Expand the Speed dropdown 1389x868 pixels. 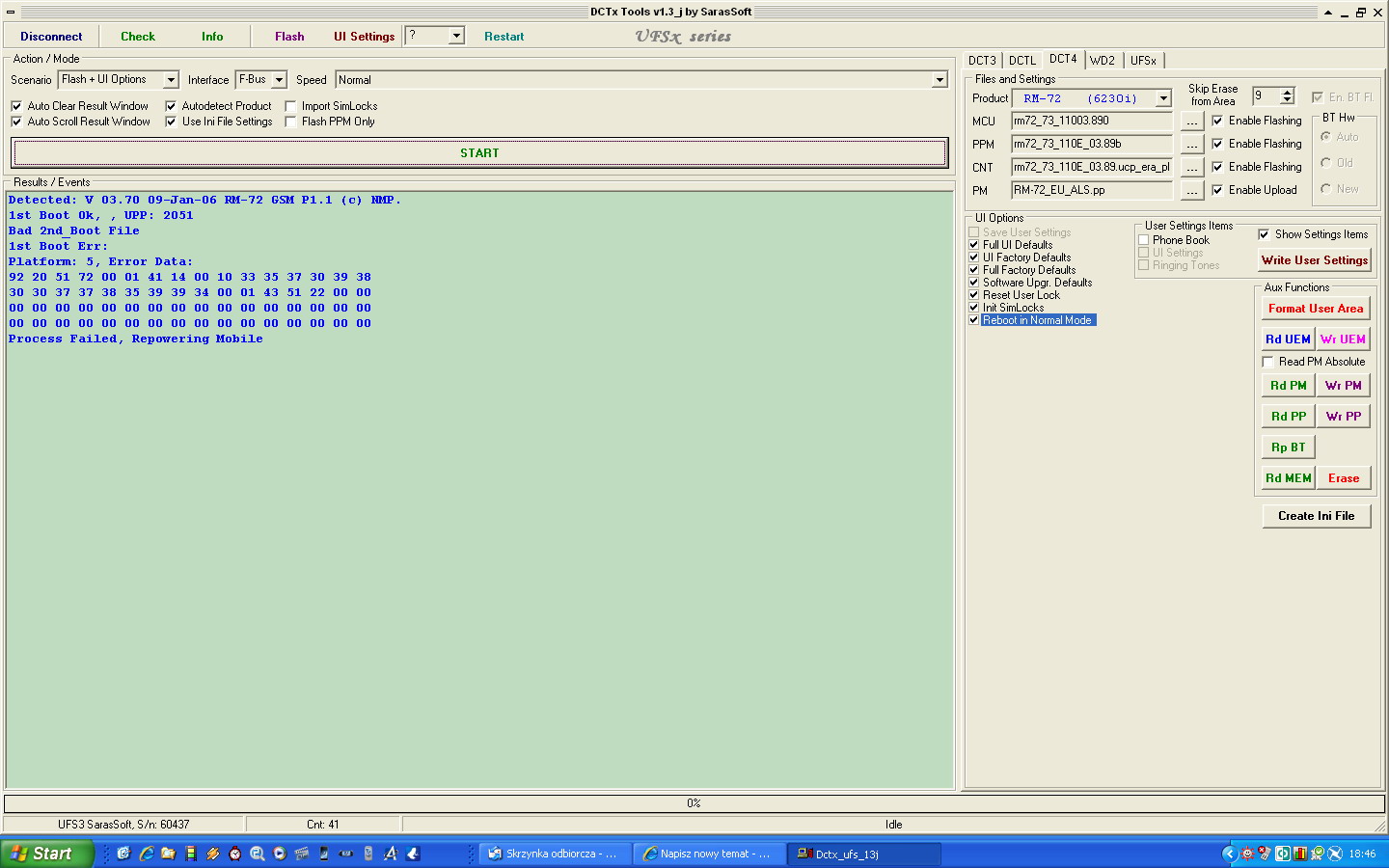(940, 80)
